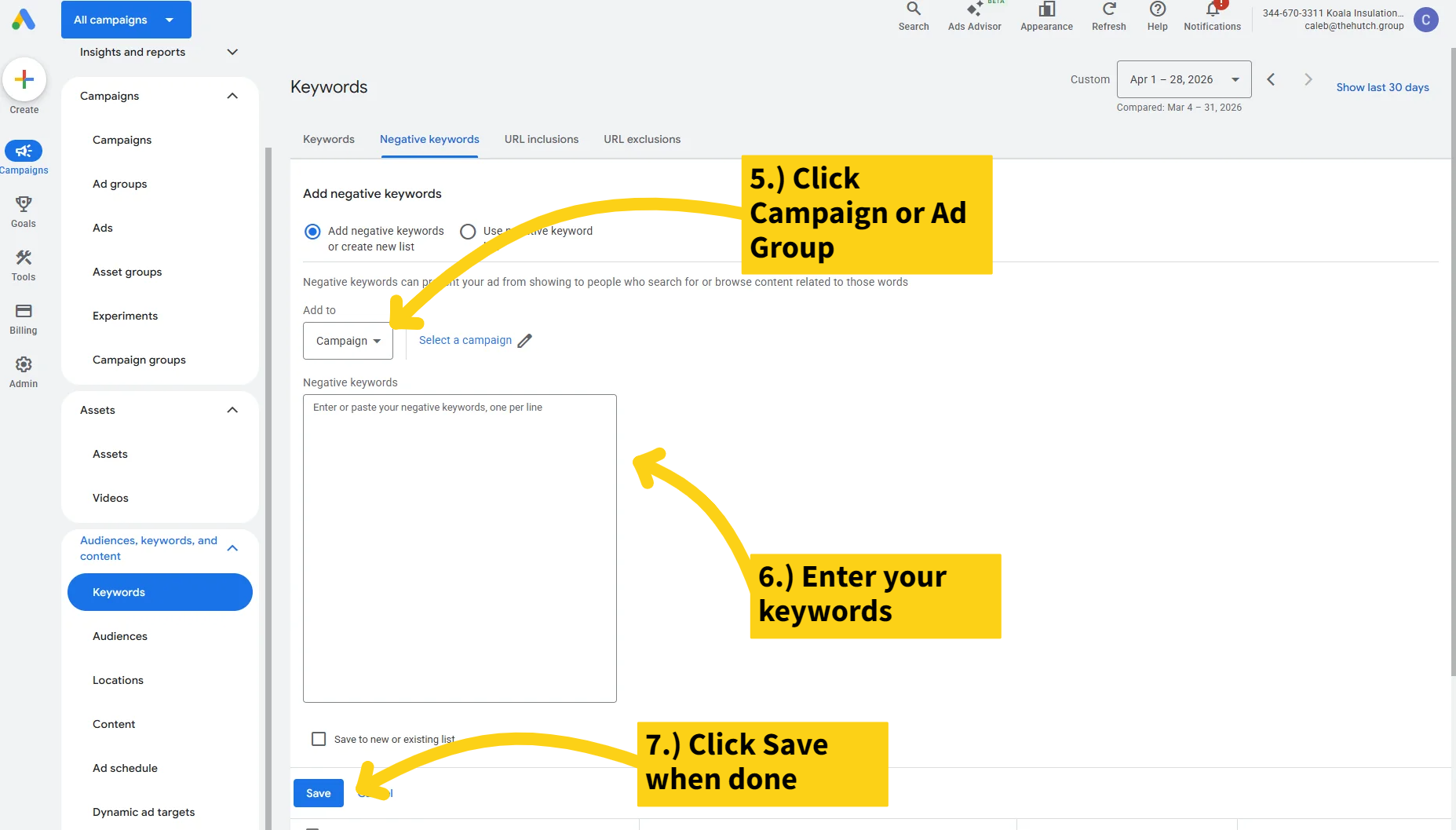Click the negative keywords text area
Screen dimensions: 1456x830
click(x=460, y=548)
